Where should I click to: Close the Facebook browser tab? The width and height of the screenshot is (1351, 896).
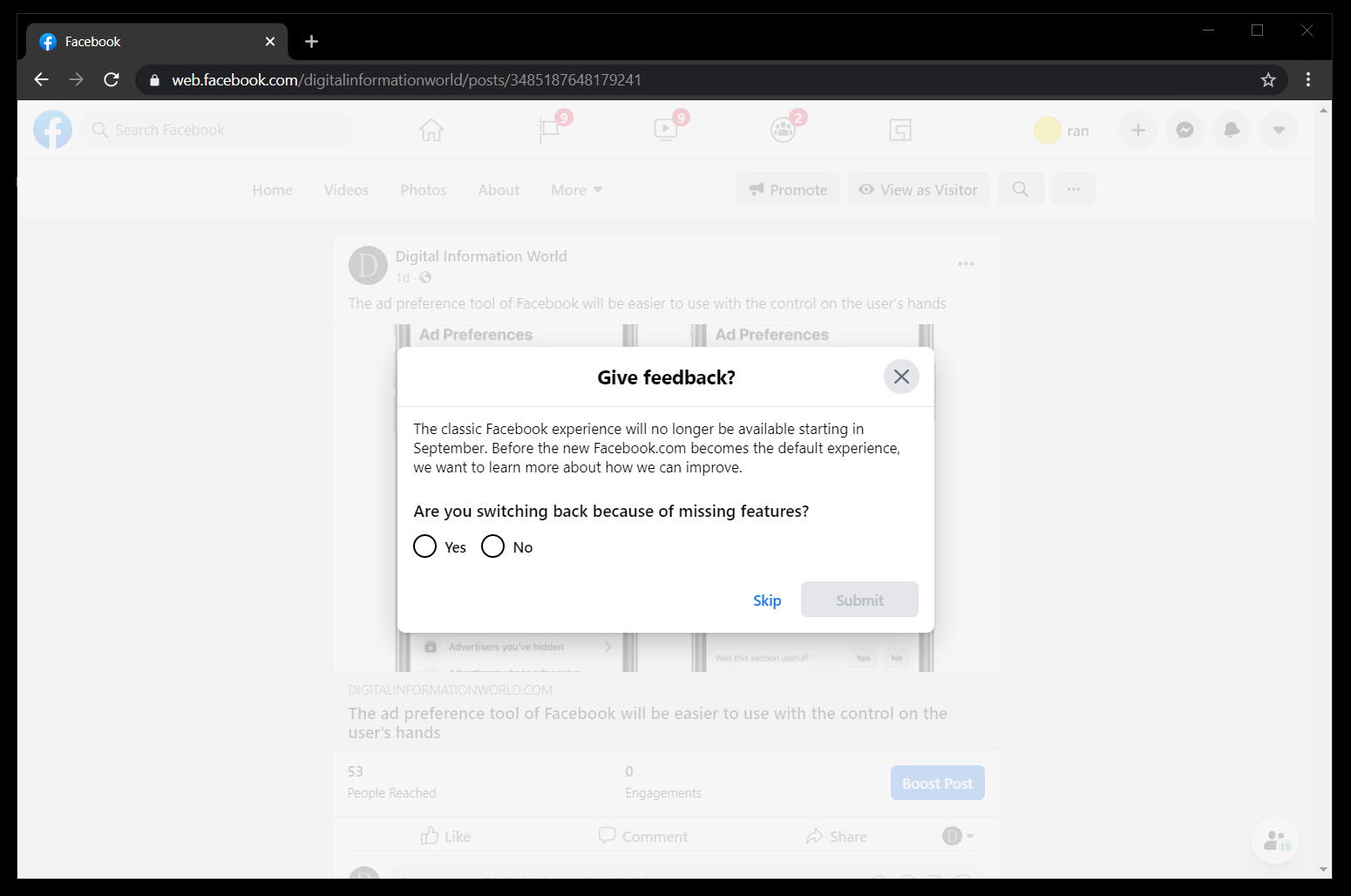click(270, 41)
